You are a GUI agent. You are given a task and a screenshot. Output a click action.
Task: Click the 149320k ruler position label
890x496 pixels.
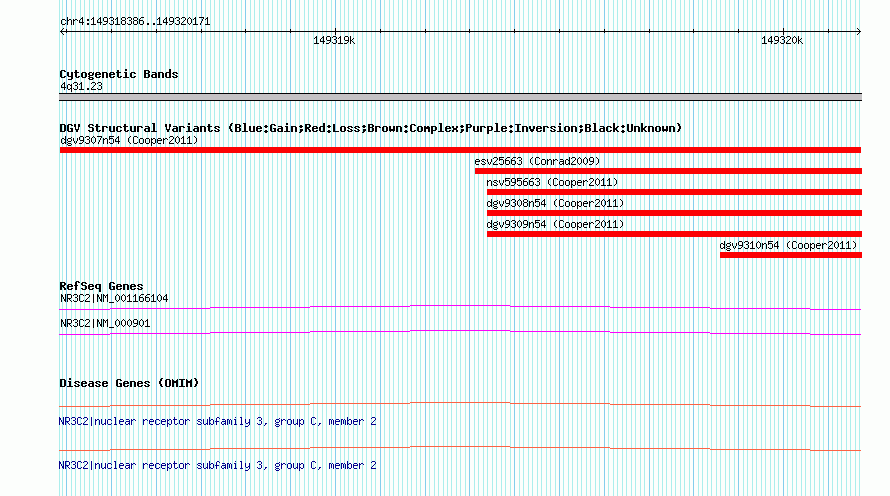tap(782, 40)
